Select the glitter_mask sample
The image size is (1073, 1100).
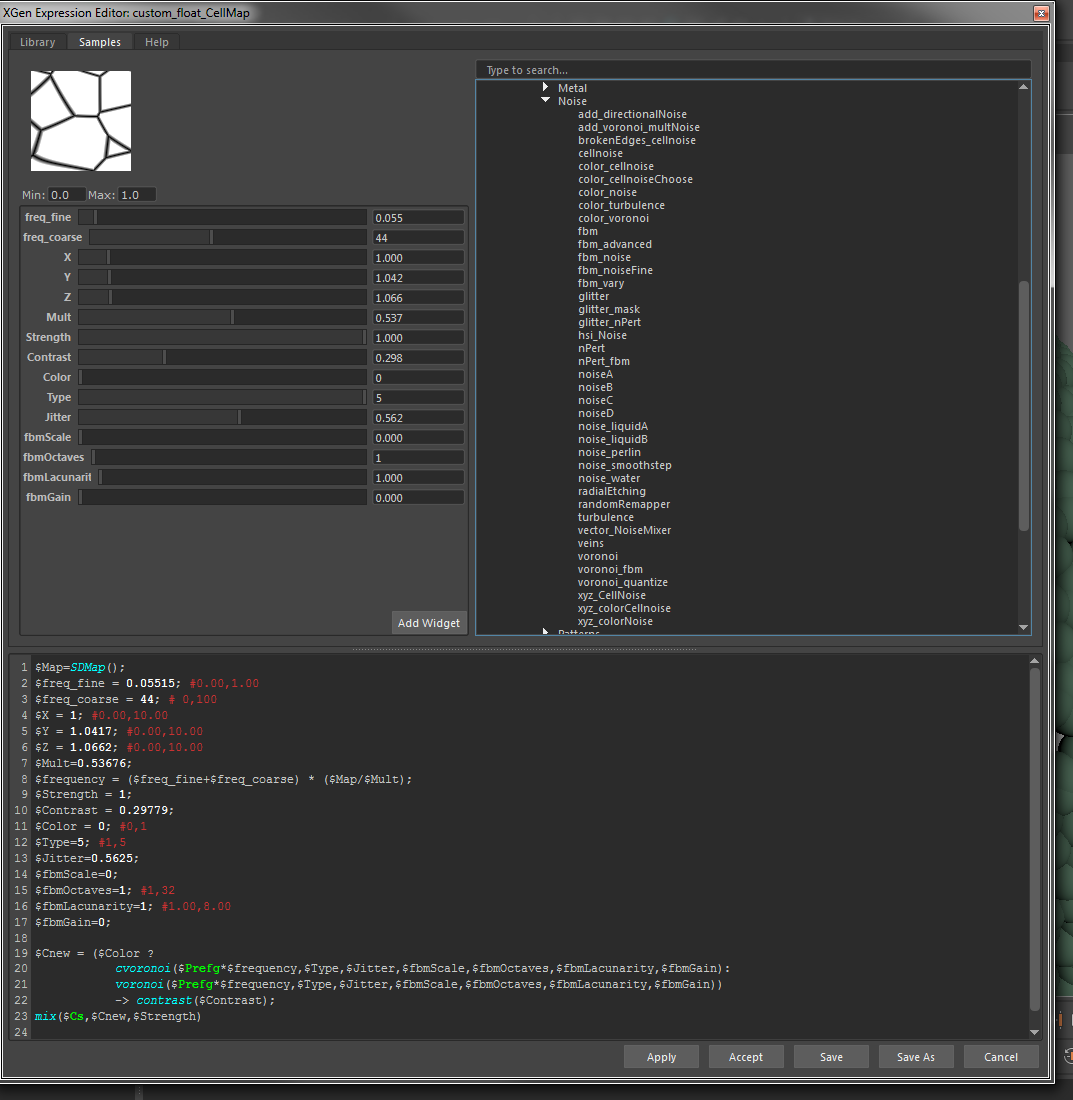pos(610,309)
